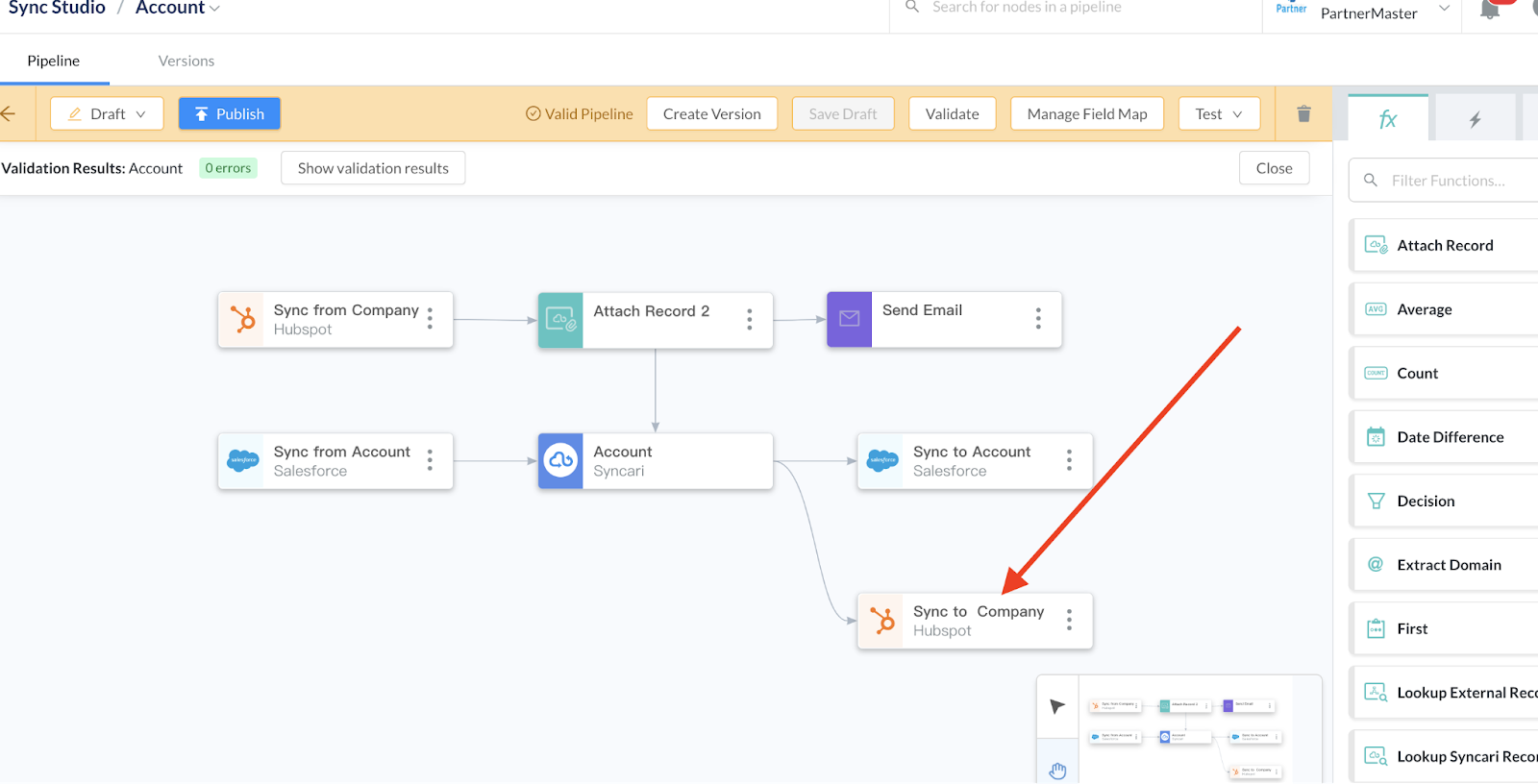Screen dimensions: 1538x784
Task: Open the fx functions panel tab
Action: pos(1388,119)
